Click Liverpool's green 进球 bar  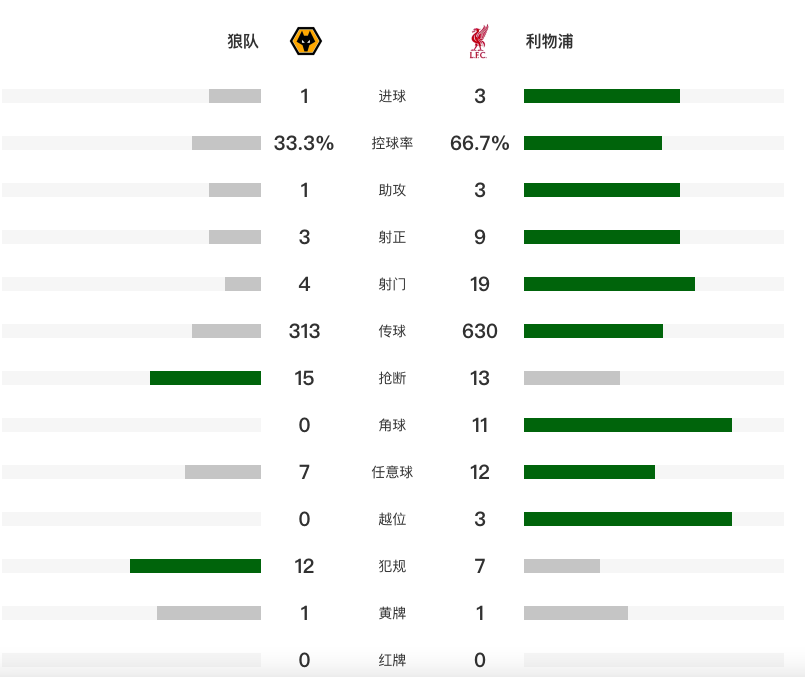tap(601, 96)
